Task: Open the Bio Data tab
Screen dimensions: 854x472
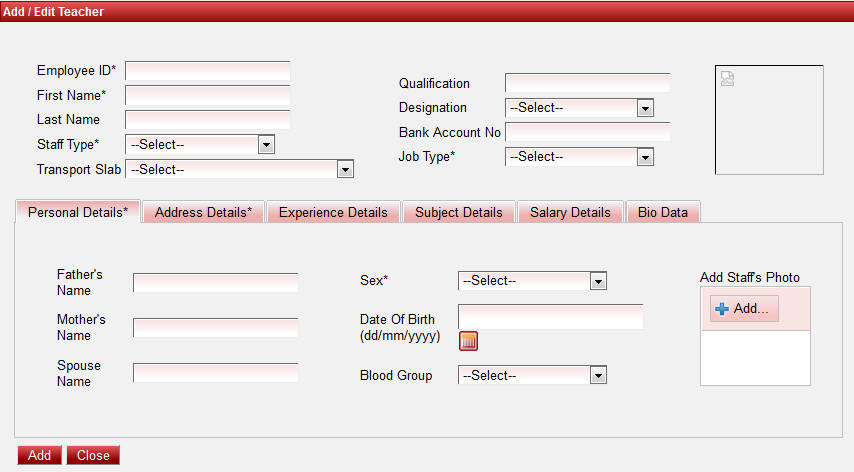Action: pyautogui.click(x=663, y=213)
